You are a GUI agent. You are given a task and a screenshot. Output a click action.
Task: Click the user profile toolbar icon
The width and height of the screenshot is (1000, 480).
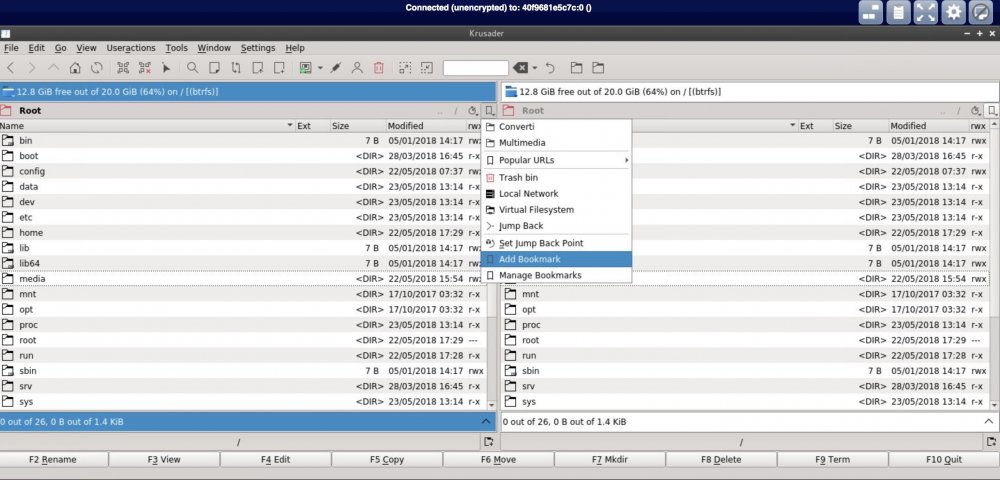click(357, 68)
